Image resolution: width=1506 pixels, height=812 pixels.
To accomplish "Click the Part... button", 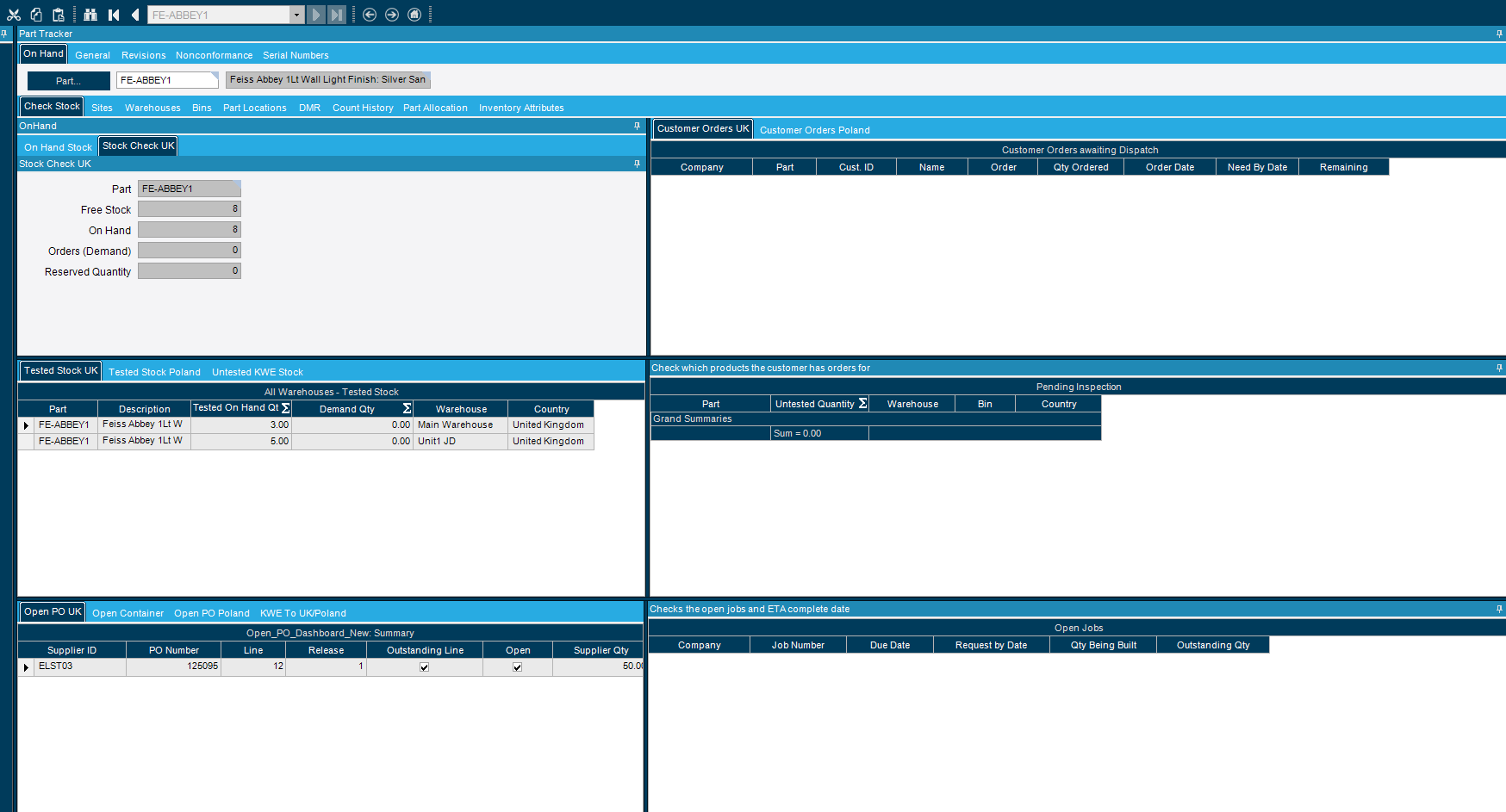I will pos(69,81).
